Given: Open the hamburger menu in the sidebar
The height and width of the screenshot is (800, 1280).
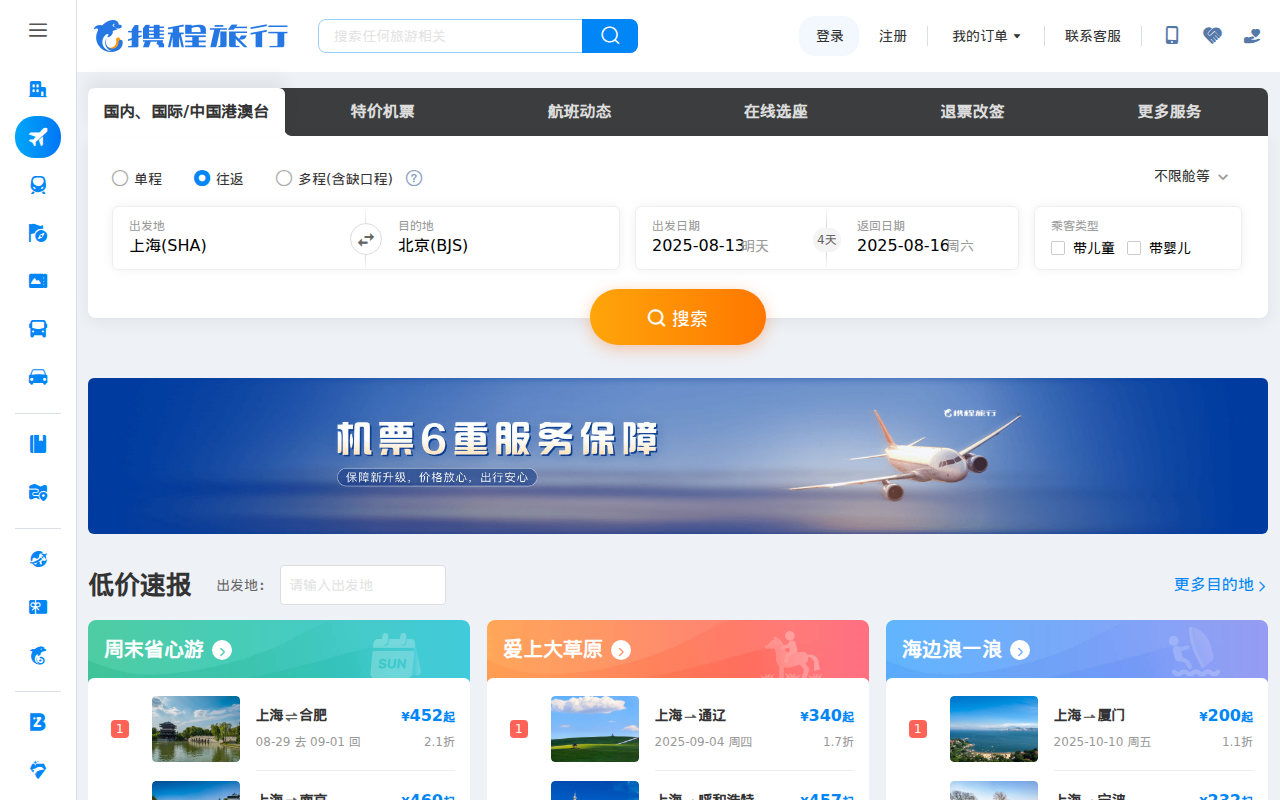Looking at the screenshot, I should (38, 30).
